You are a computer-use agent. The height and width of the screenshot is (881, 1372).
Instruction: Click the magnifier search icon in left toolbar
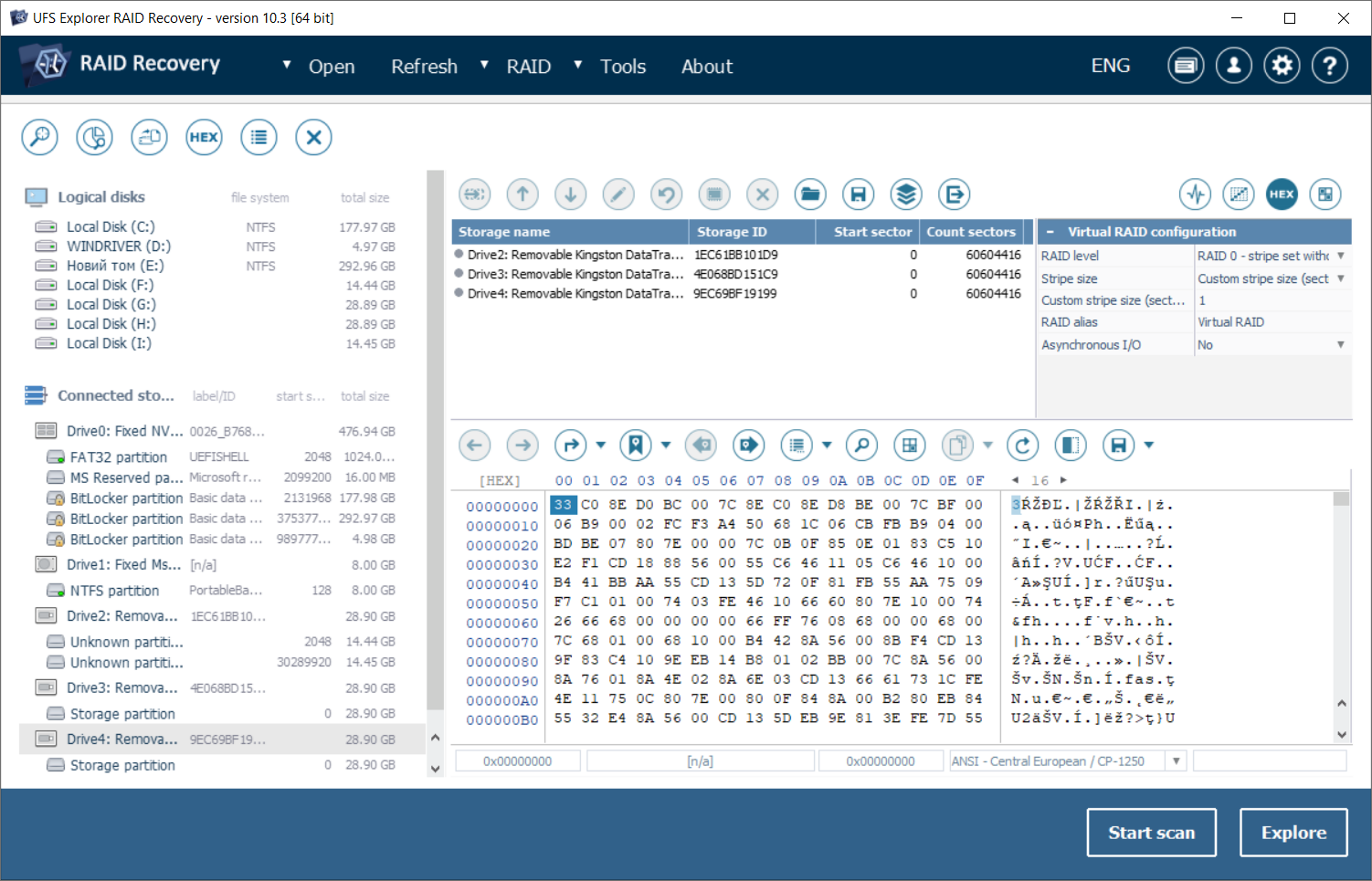(40, 138)
